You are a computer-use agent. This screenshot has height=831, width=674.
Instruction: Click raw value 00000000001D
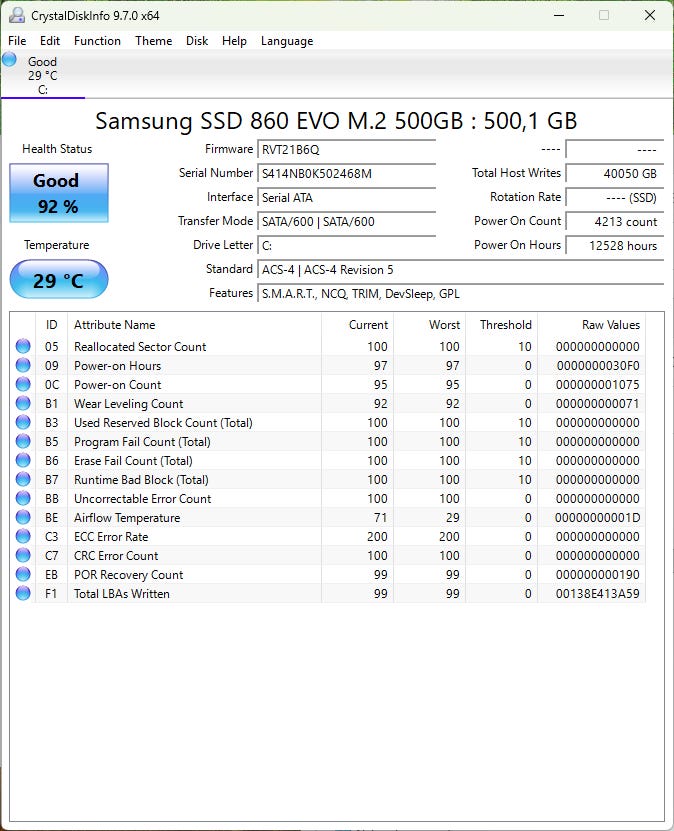(598, 518)
